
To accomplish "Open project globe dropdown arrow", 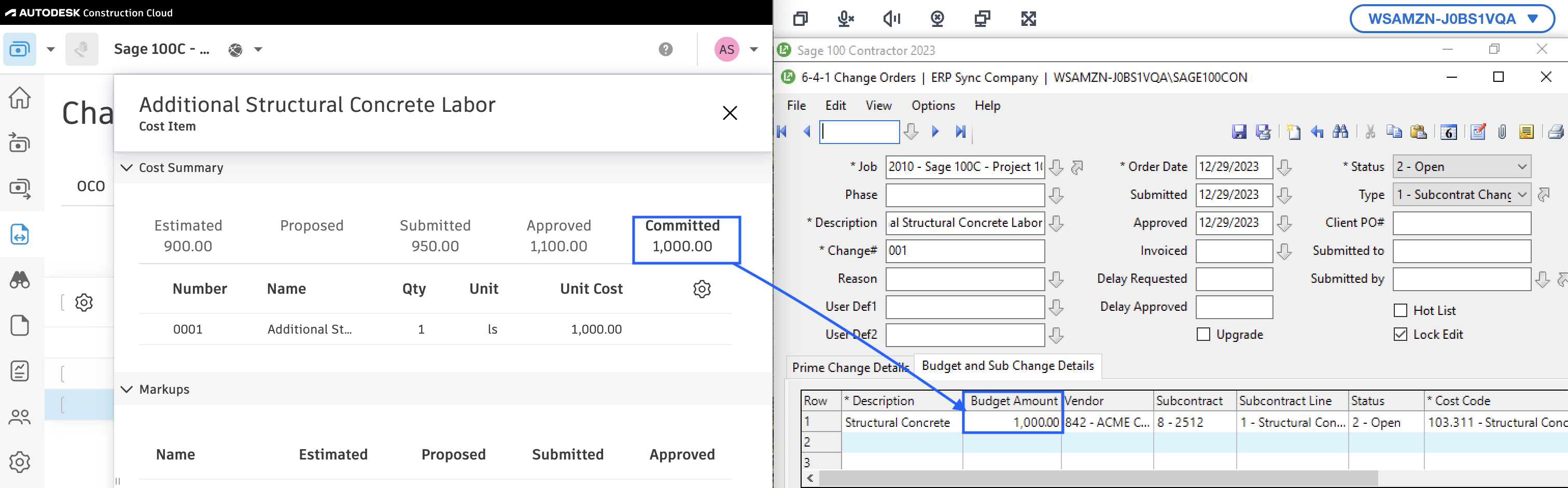I will 258,50.
